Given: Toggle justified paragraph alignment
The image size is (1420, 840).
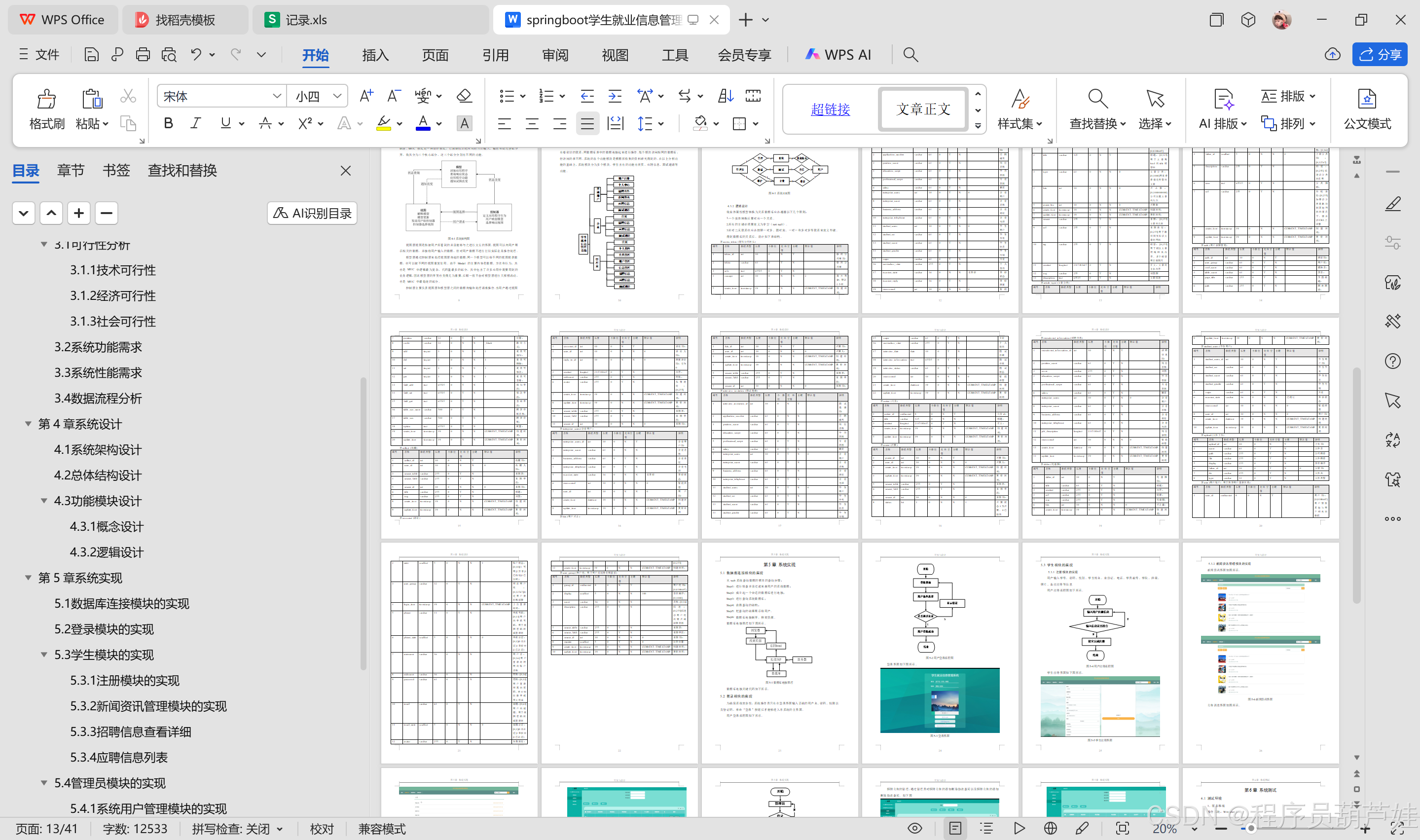Looking at the screenshot, I should [587, 123].
